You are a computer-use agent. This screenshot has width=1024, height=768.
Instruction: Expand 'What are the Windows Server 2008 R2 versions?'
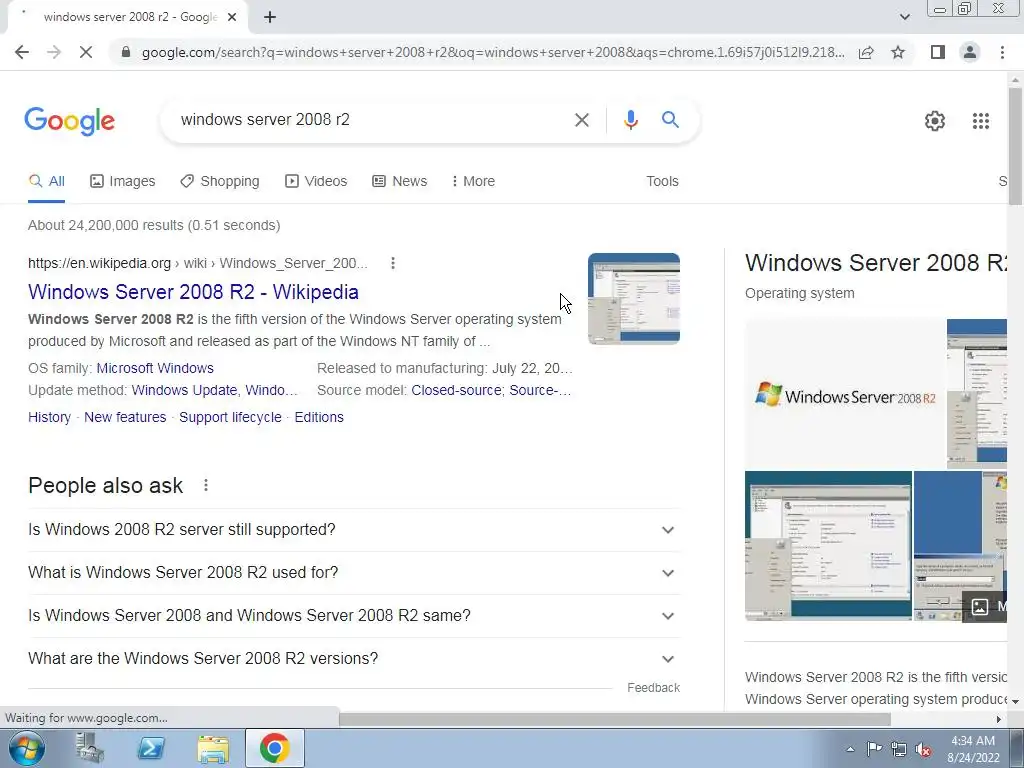click(x=353, y=659)
